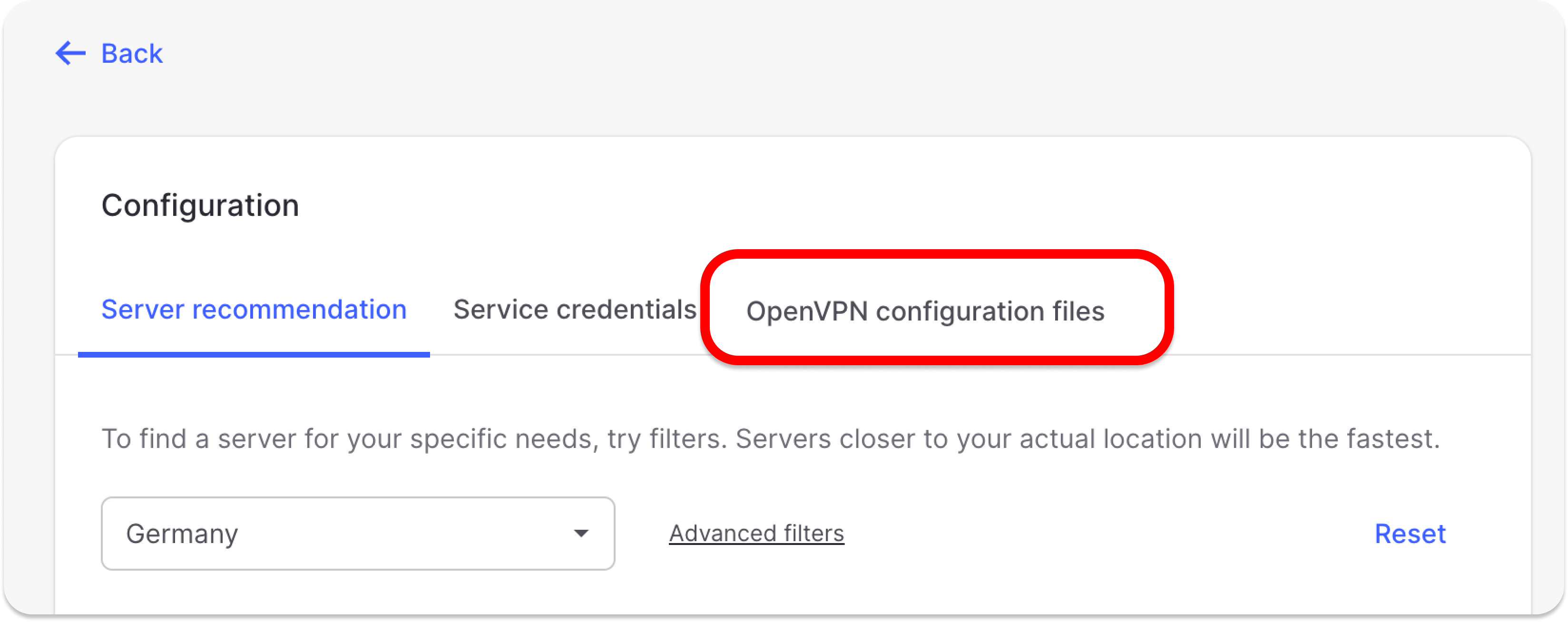Select the Server recommendation tab
The width and height of the screenshot is (1568, 622).
coord(253,310)
